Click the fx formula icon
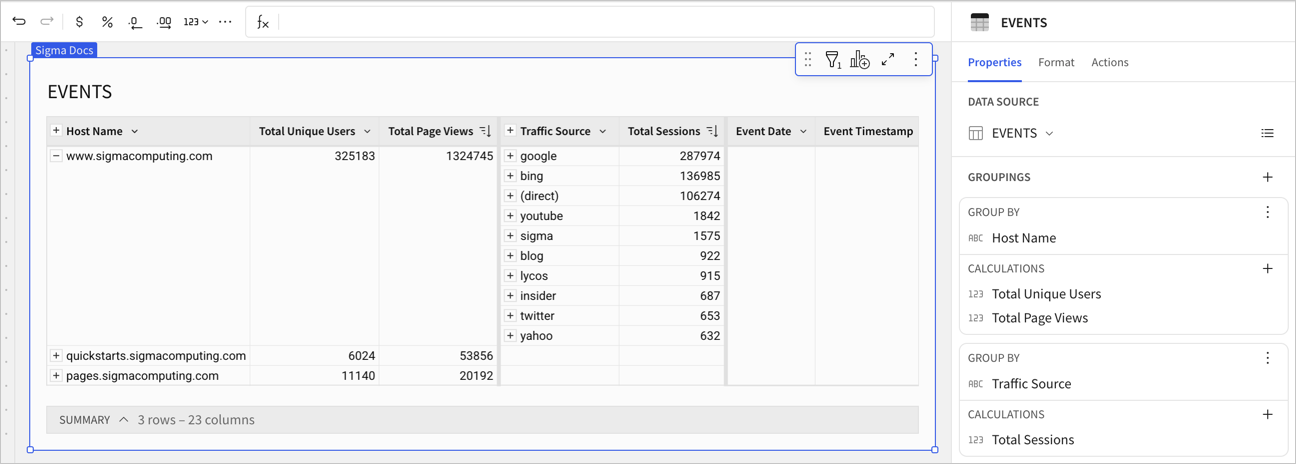 (x=263, y=22)
